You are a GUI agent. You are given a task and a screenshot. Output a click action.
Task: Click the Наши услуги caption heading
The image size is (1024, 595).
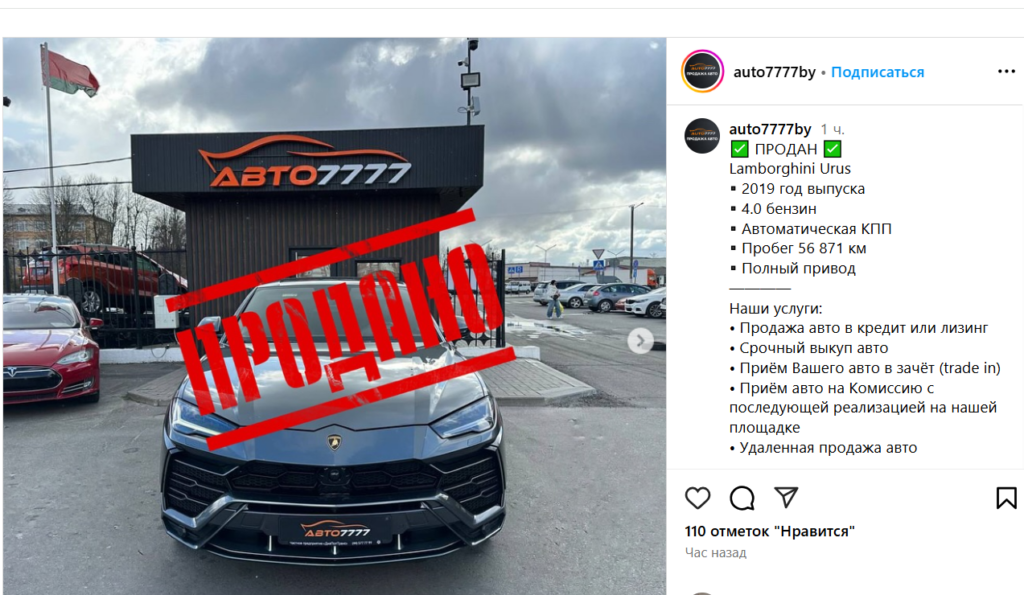[x=775, y=308]
